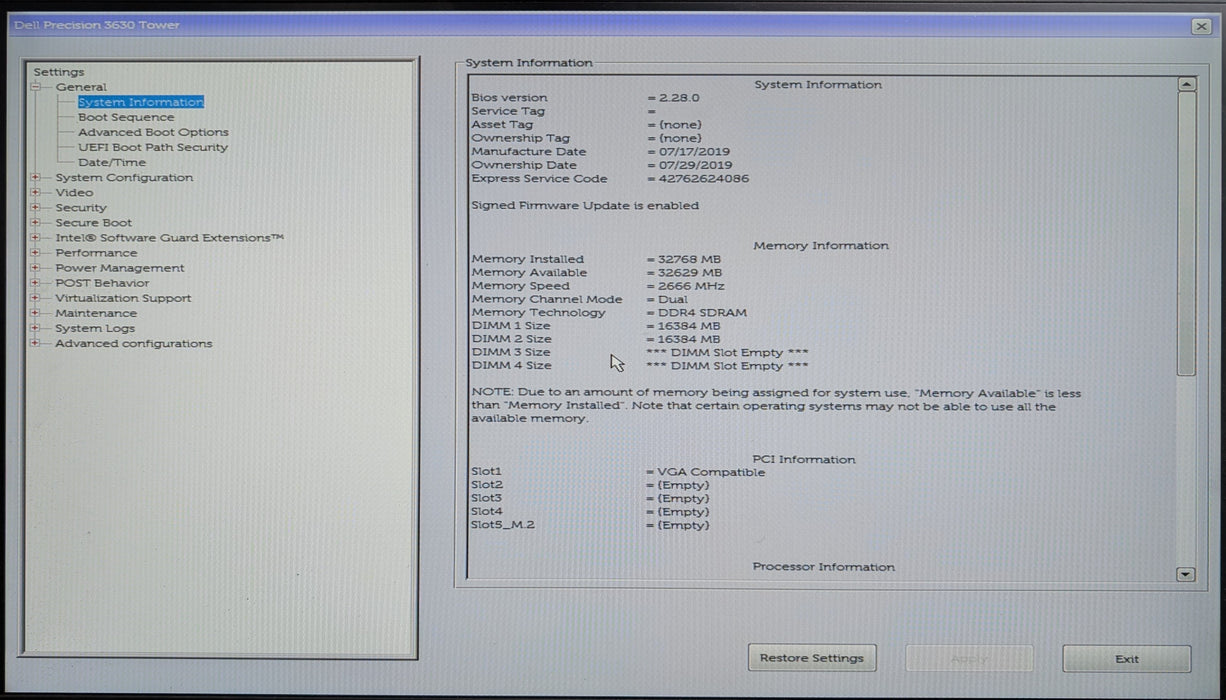Close the BIOS setup window
Viewport: 1226px width, 700px height.
(x=1202, y=27)
